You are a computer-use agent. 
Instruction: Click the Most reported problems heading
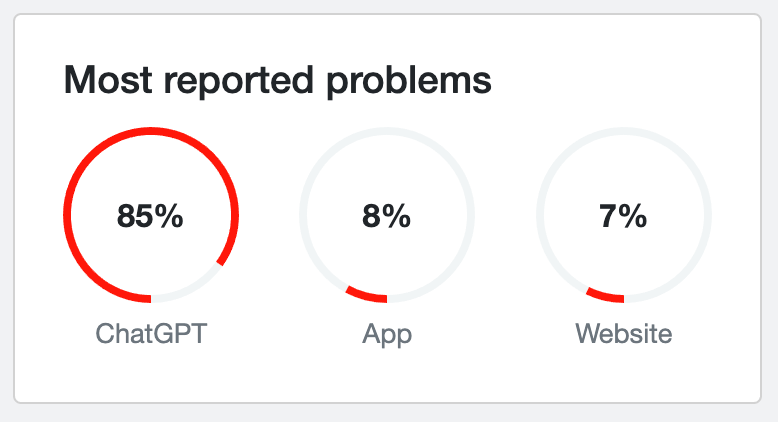(278, 81)
